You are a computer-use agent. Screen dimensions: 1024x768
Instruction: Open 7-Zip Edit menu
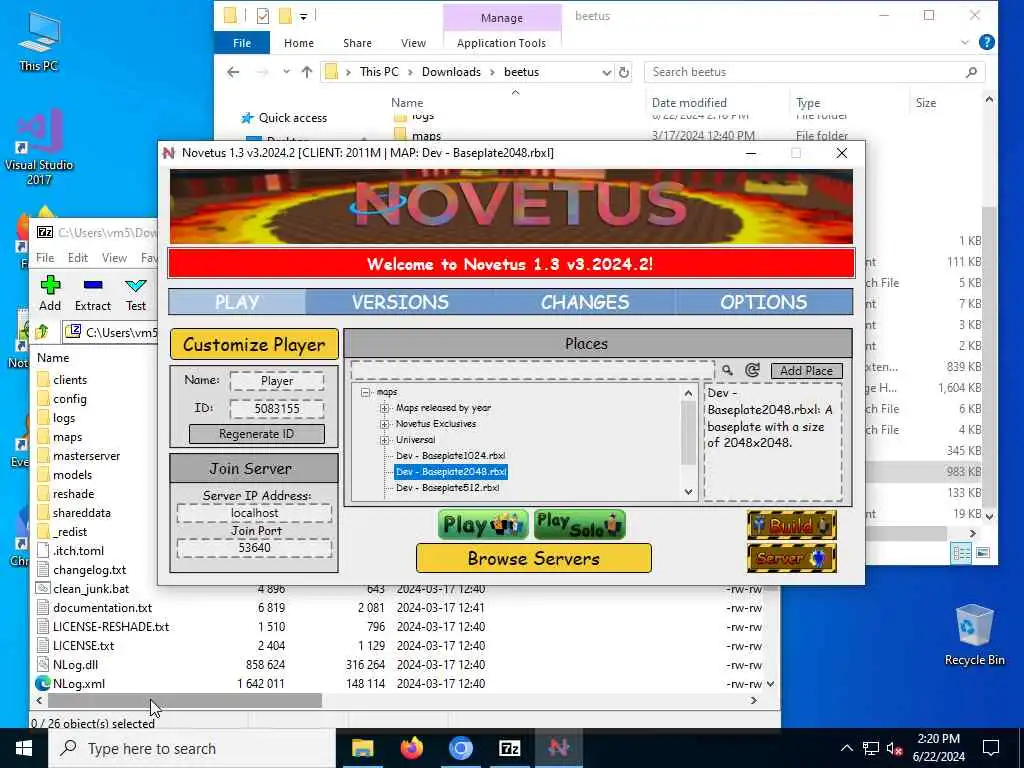[78, 258]
